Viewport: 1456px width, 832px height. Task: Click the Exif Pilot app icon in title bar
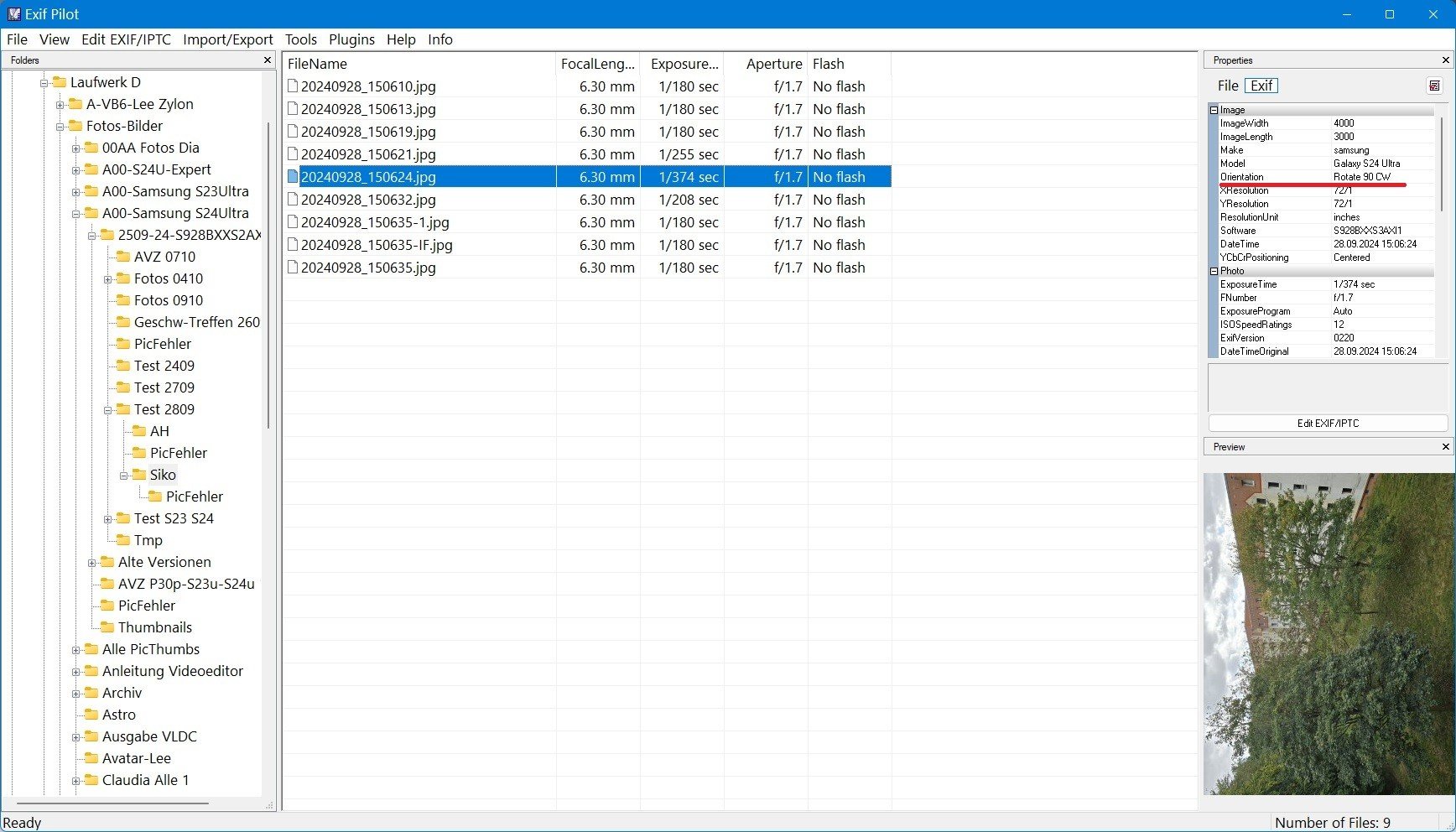pyautogui.click(x=13, y=14)
